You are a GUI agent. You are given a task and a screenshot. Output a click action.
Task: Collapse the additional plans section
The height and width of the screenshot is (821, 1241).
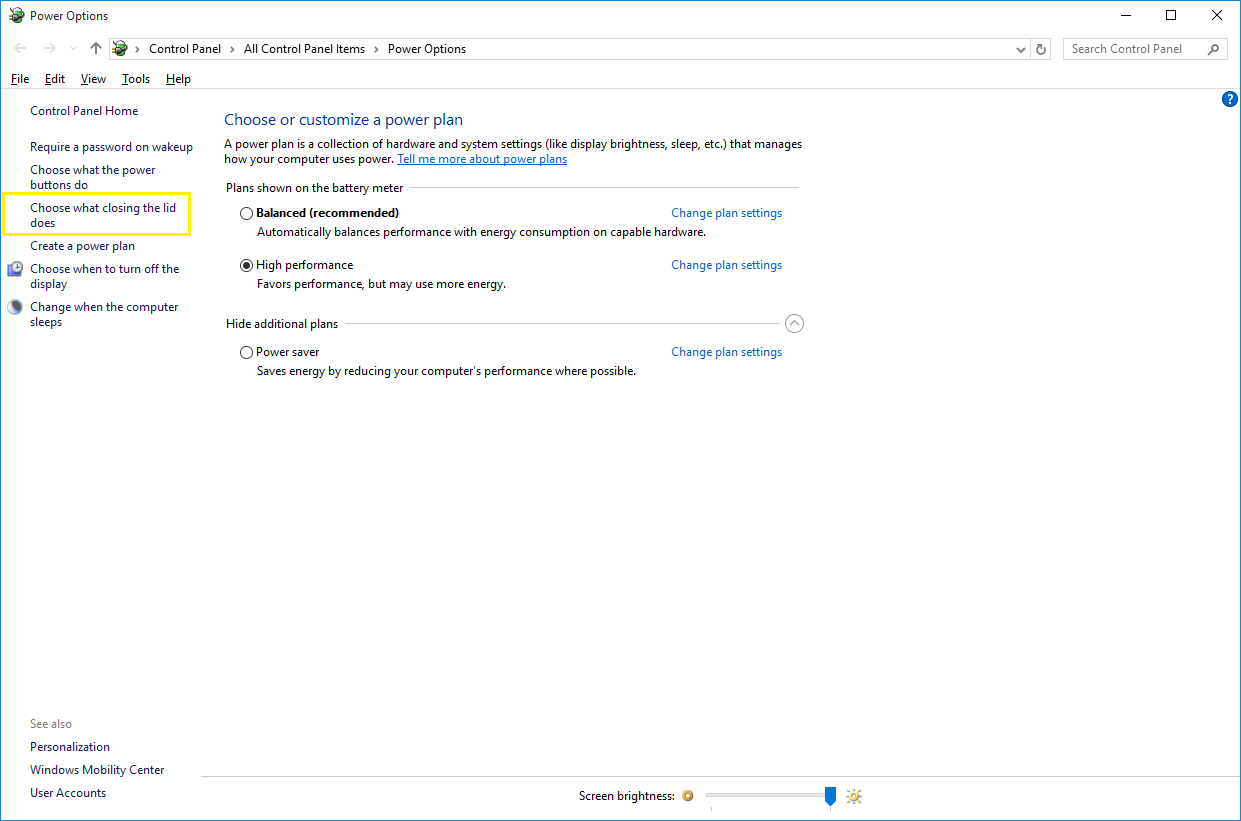pos(795,323)
